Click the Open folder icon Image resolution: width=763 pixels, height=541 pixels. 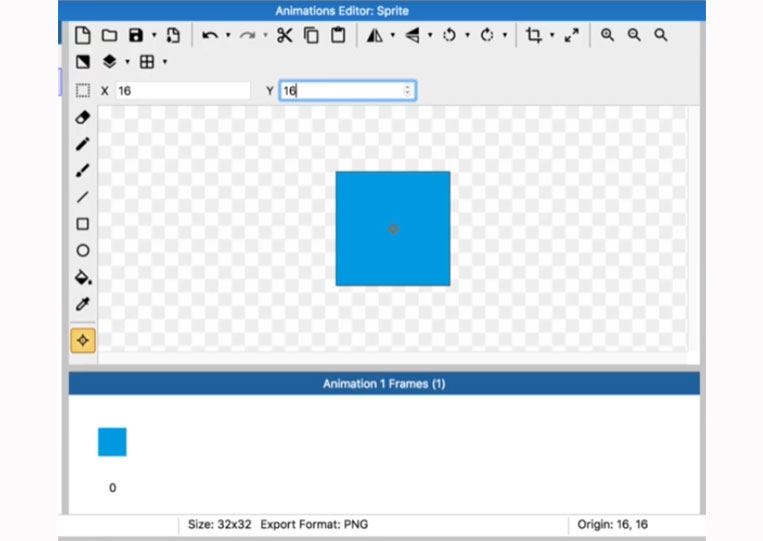109,35
